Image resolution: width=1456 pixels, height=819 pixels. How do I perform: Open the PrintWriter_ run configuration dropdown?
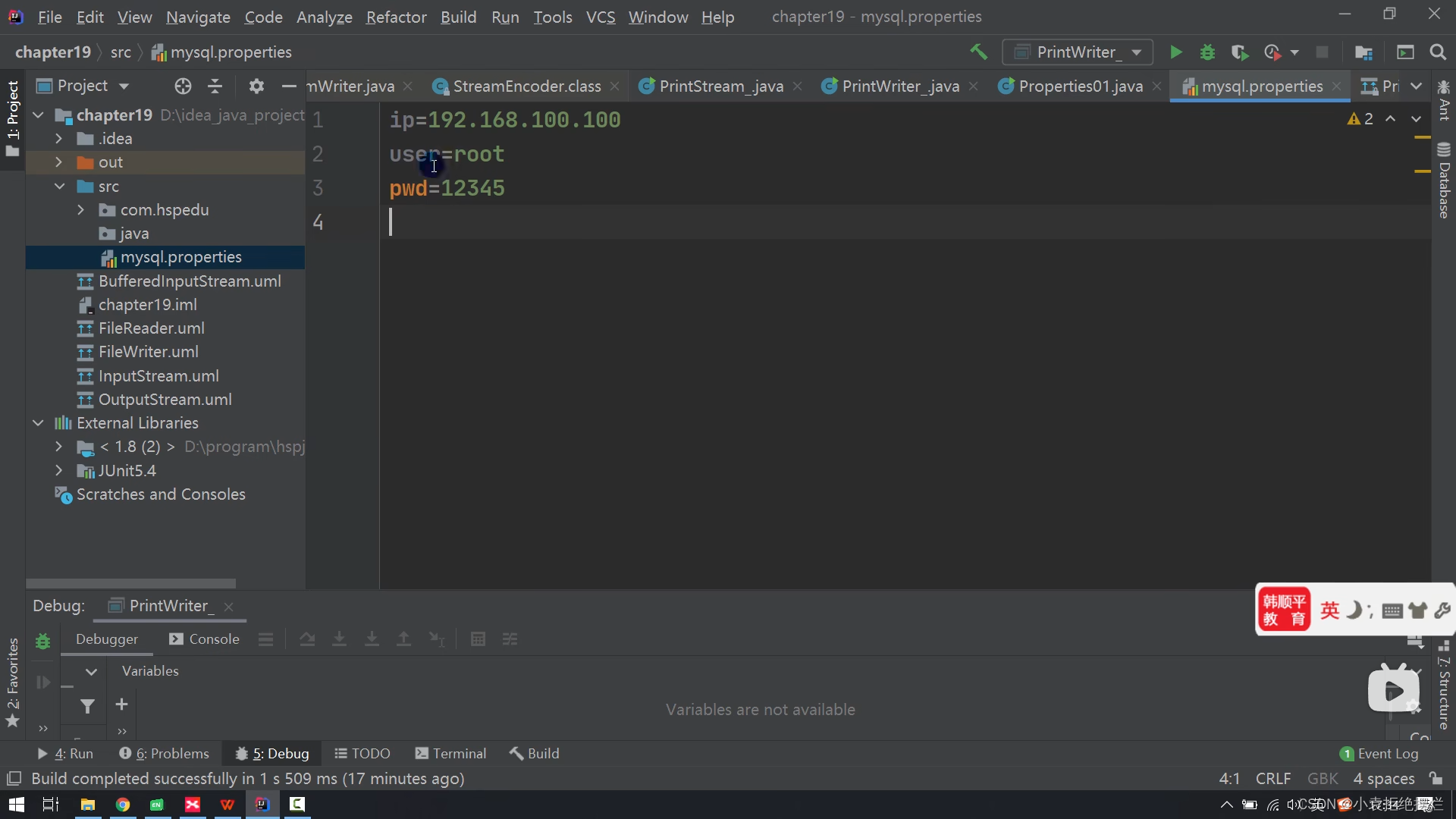pyautogui.click(x=1078, y=52)
